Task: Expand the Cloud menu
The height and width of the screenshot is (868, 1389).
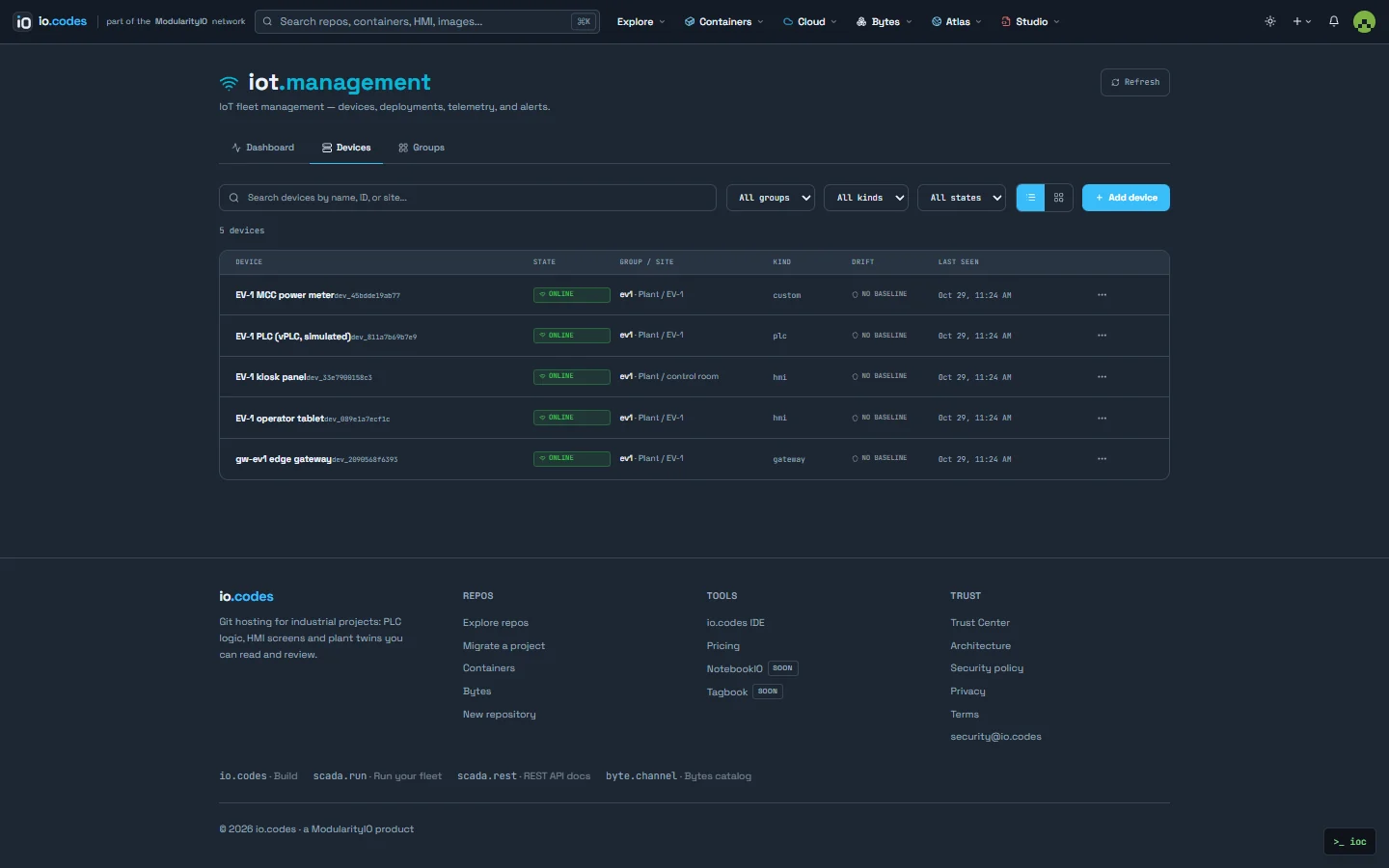Action: pos(810,21)
